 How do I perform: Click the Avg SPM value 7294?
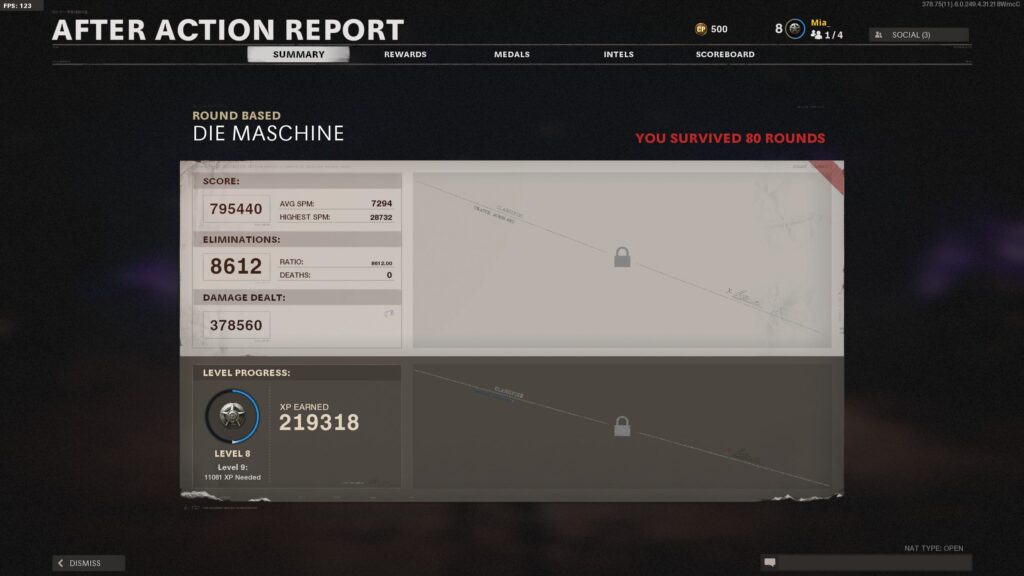point(381,204)
